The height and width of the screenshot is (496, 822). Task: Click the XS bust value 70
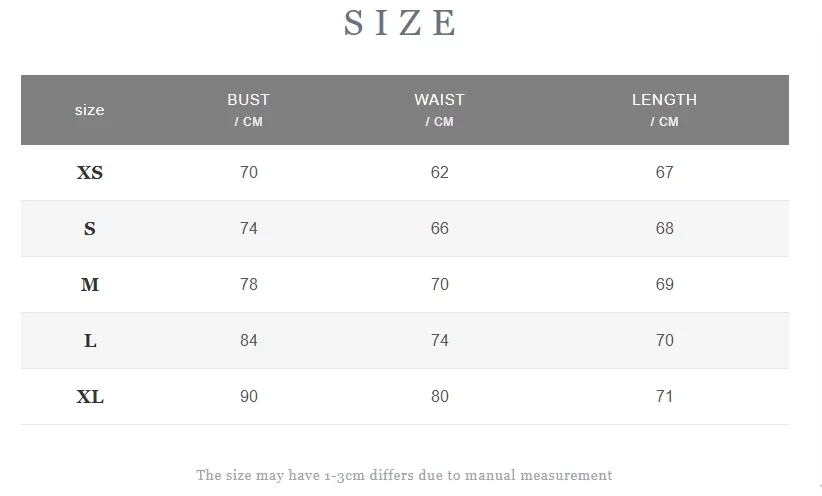(x=249, y=172)
